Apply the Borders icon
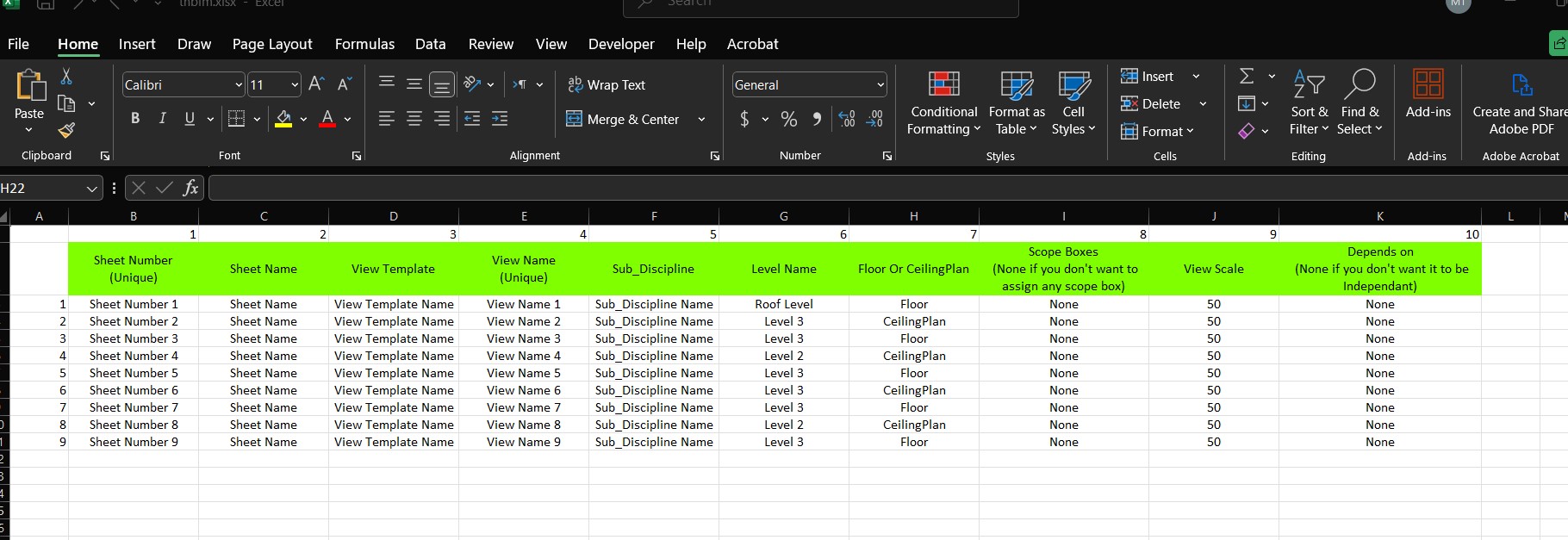The width and height of the screenshot is (1568, 540). (236, 119)
